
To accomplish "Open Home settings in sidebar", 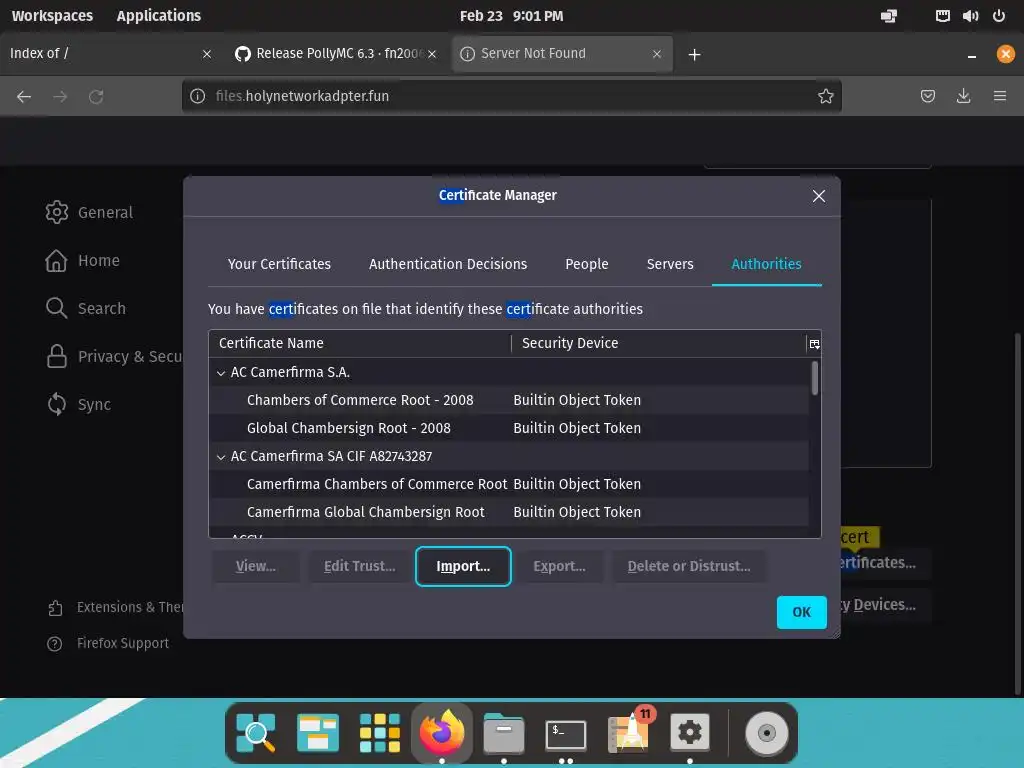I will click(x=82, y=261).
